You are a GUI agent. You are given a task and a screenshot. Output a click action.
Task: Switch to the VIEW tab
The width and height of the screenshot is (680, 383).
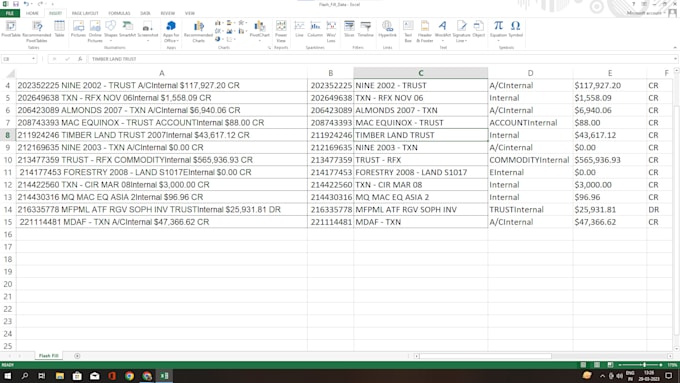(190, 13)
